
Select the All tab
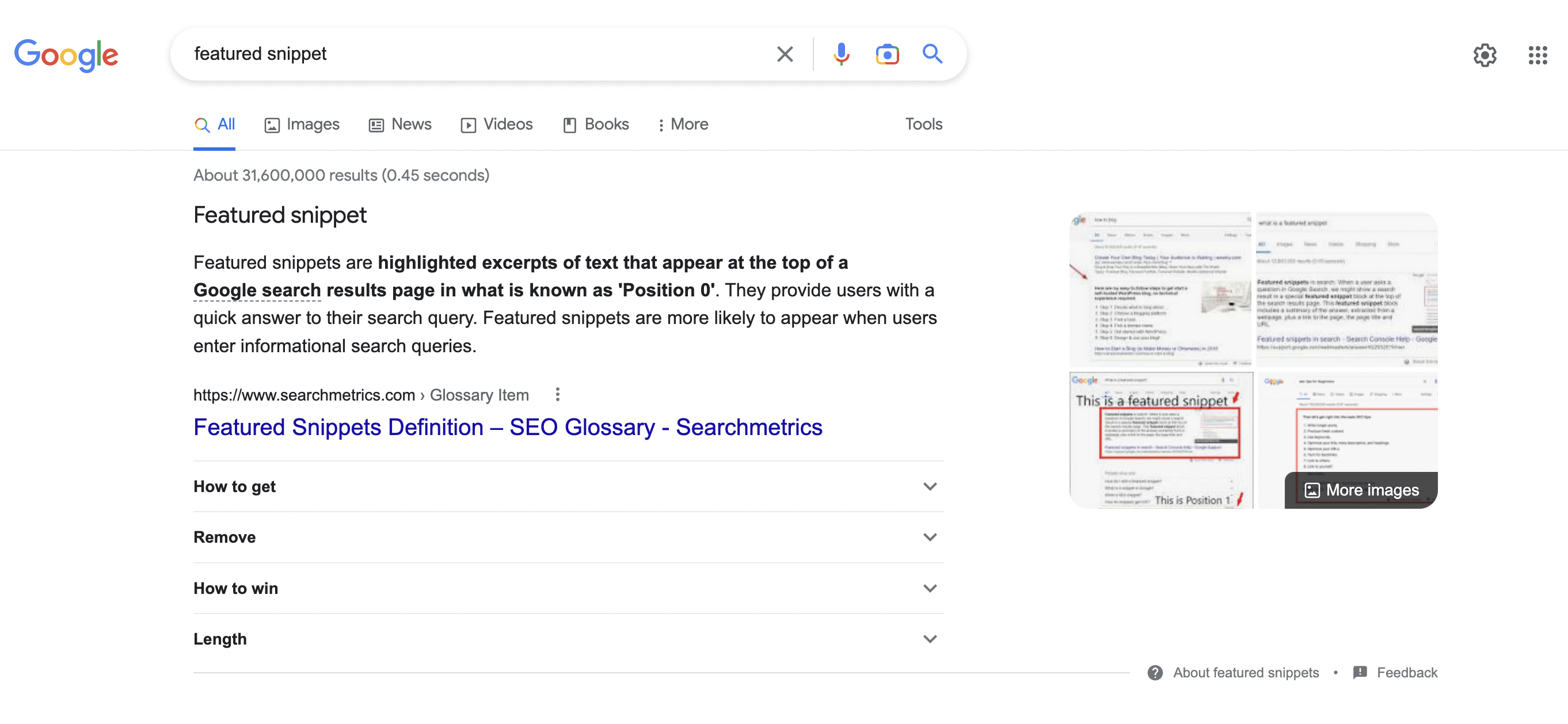coord(214,125)
